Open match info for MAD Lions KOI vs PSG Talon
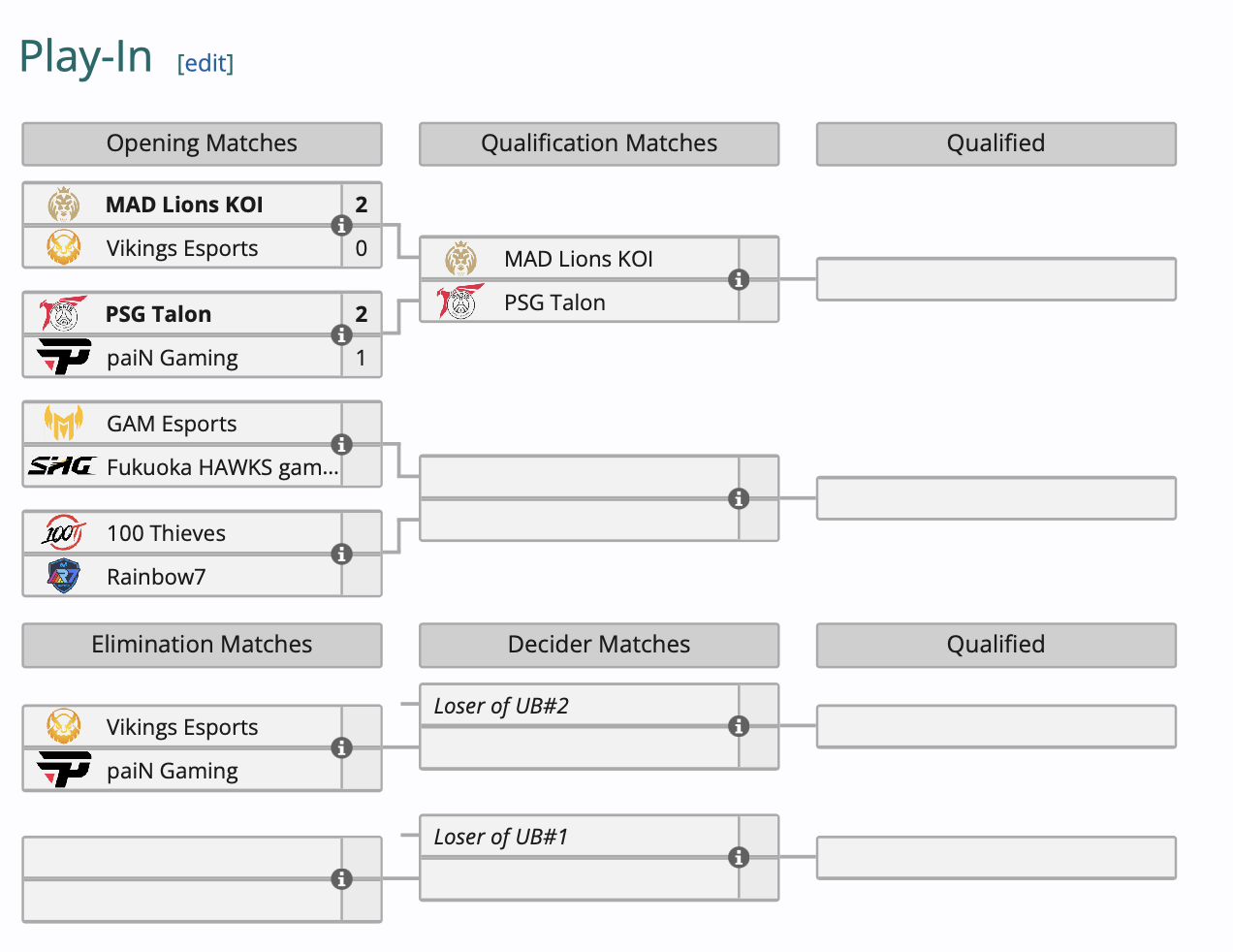Image resolution: width=1233 pixels, height=952 pixels. point(739,280)
